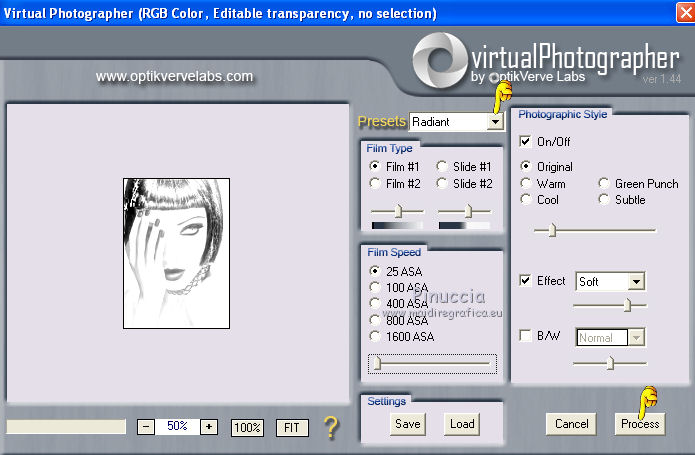The height and width of the screenshot is (455, 695).
Task: Close the Virtual Photographer window
Action: (685, 12)
